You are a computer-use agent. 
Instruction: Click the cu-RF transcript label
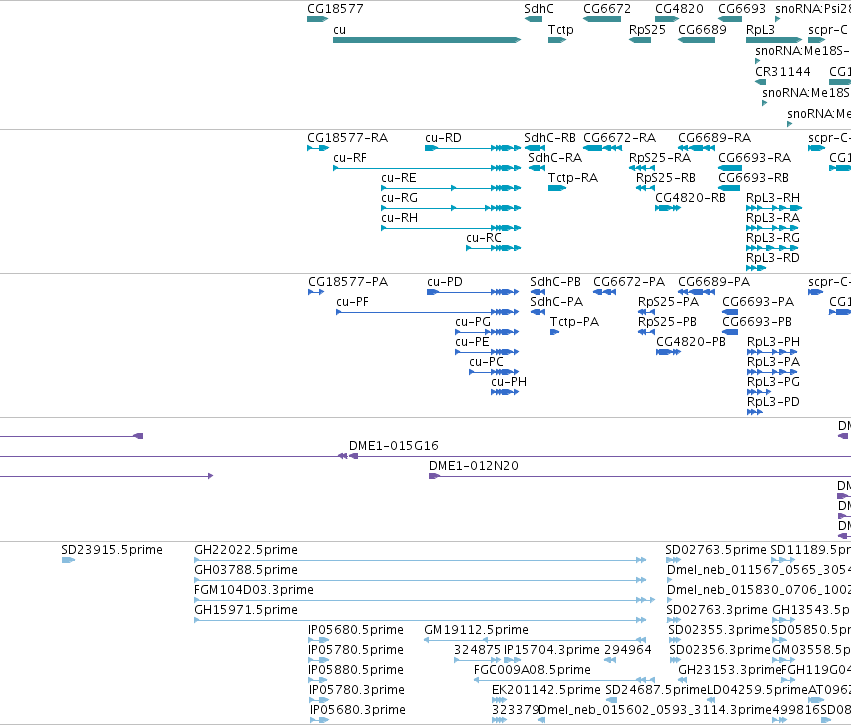350,158
